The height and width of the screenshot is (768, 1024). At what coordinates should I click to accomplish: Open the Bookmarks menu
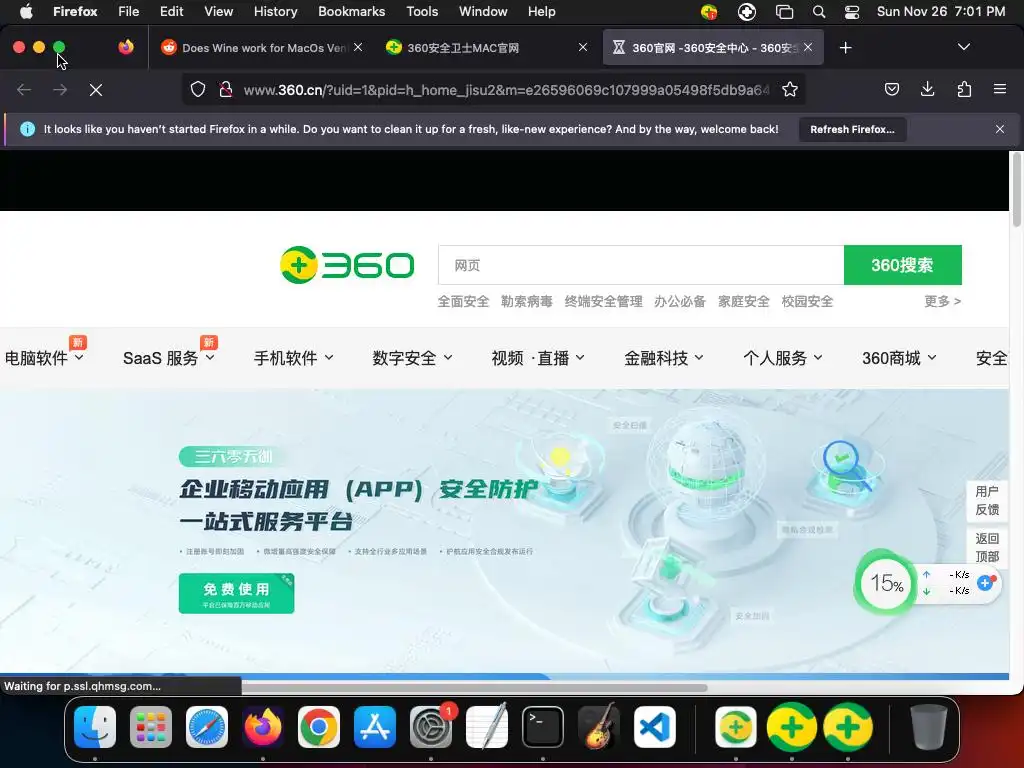(351, 11)
